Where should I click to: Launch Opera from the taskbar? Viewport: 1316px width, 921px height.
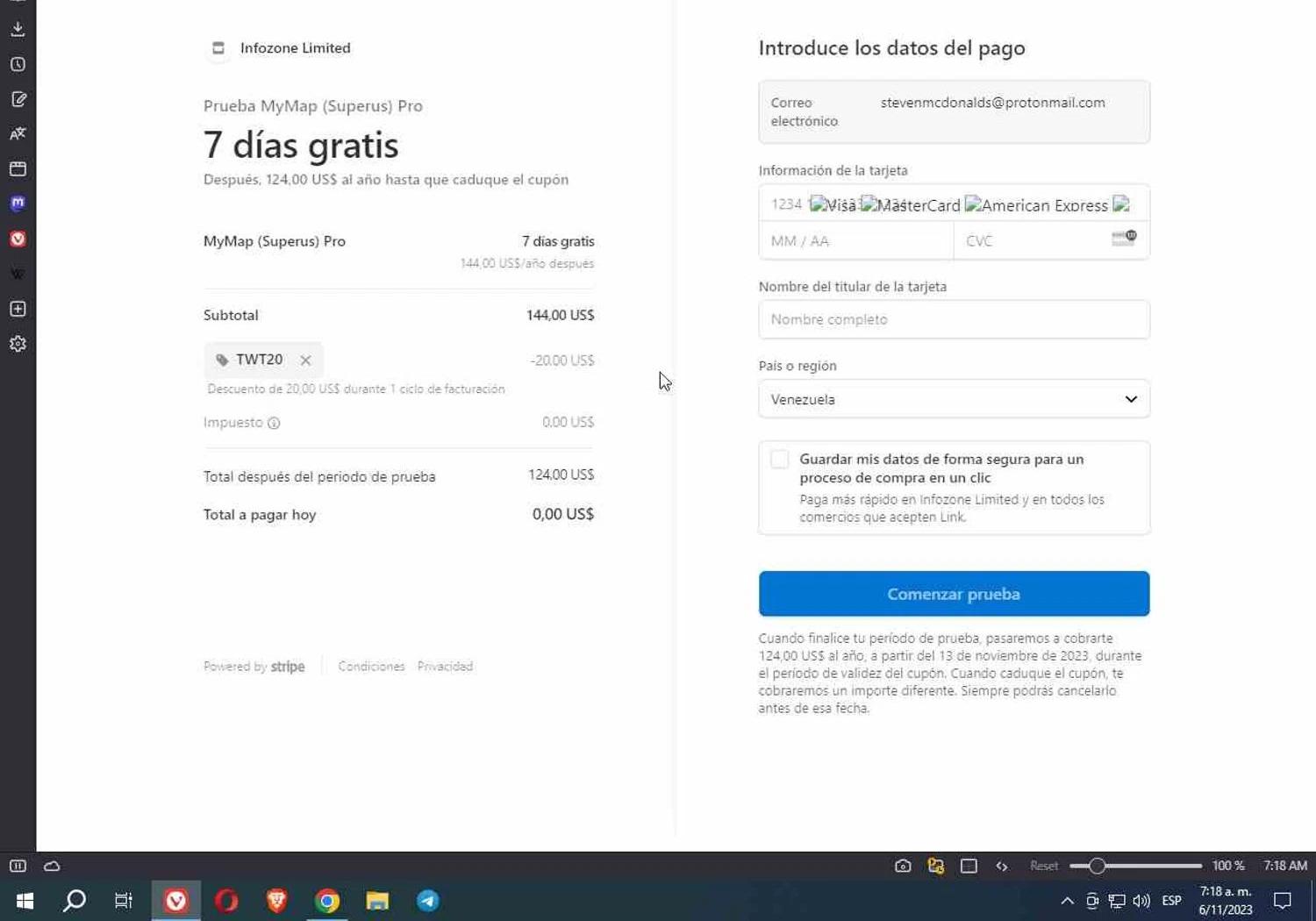click(226, 901)
